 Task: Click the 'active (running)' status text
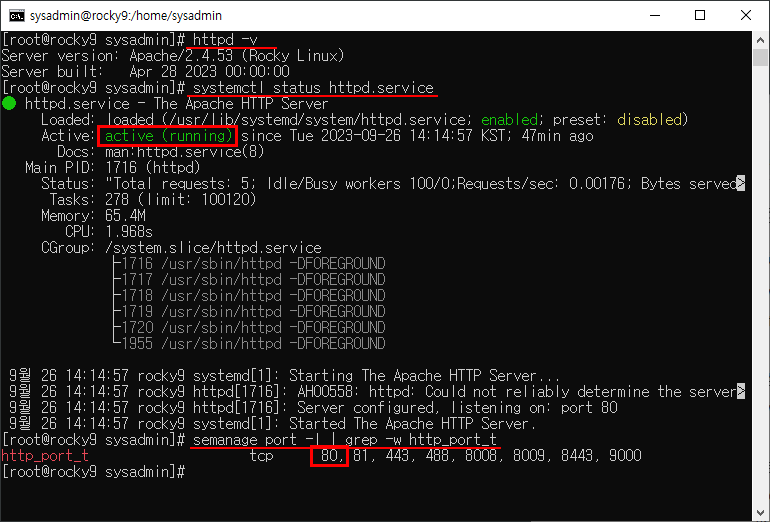point(168,136)
